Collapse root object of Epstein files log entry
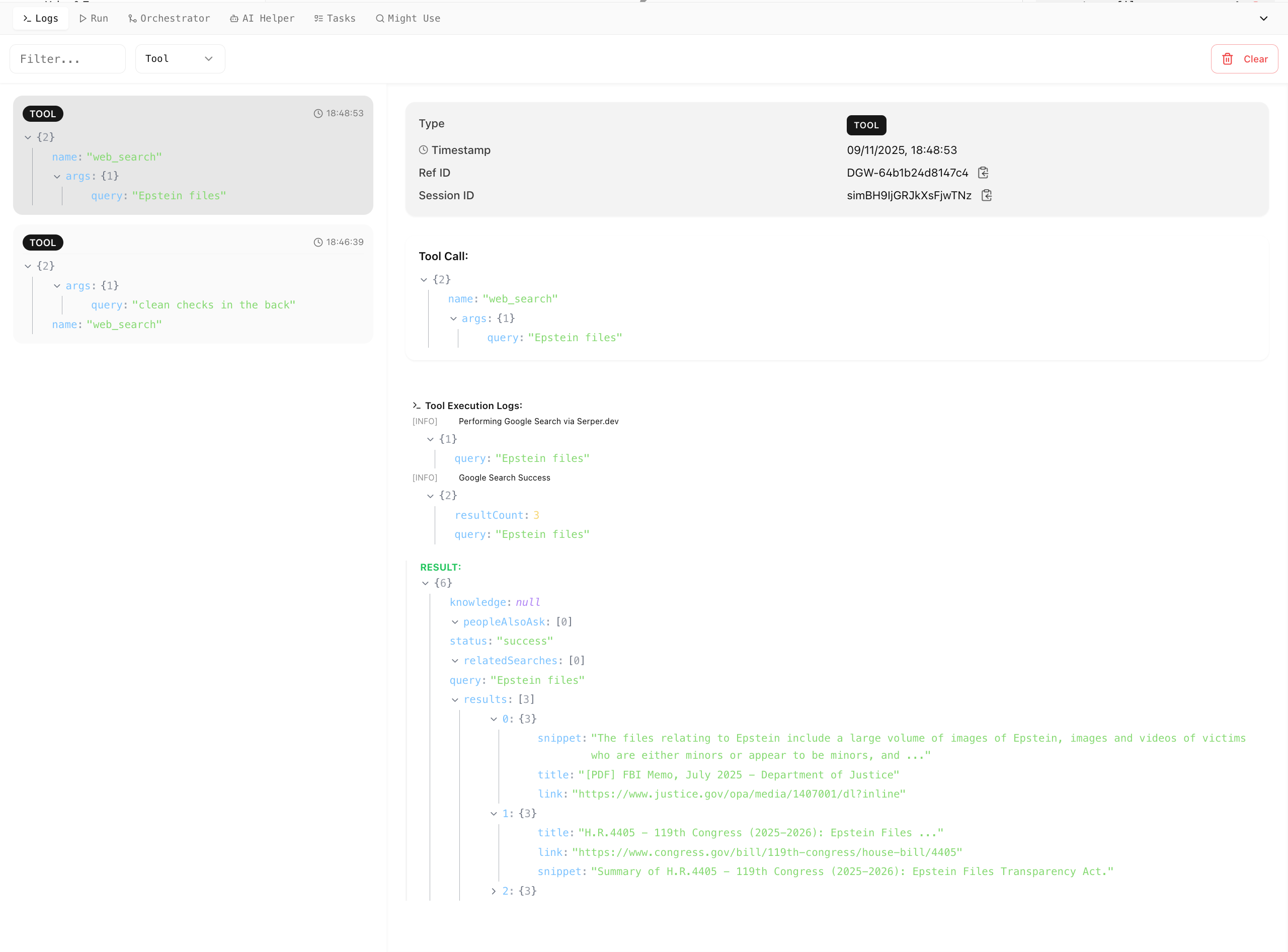The width and height of the screenshot is (1288, 952). click(x=28, y=137)
